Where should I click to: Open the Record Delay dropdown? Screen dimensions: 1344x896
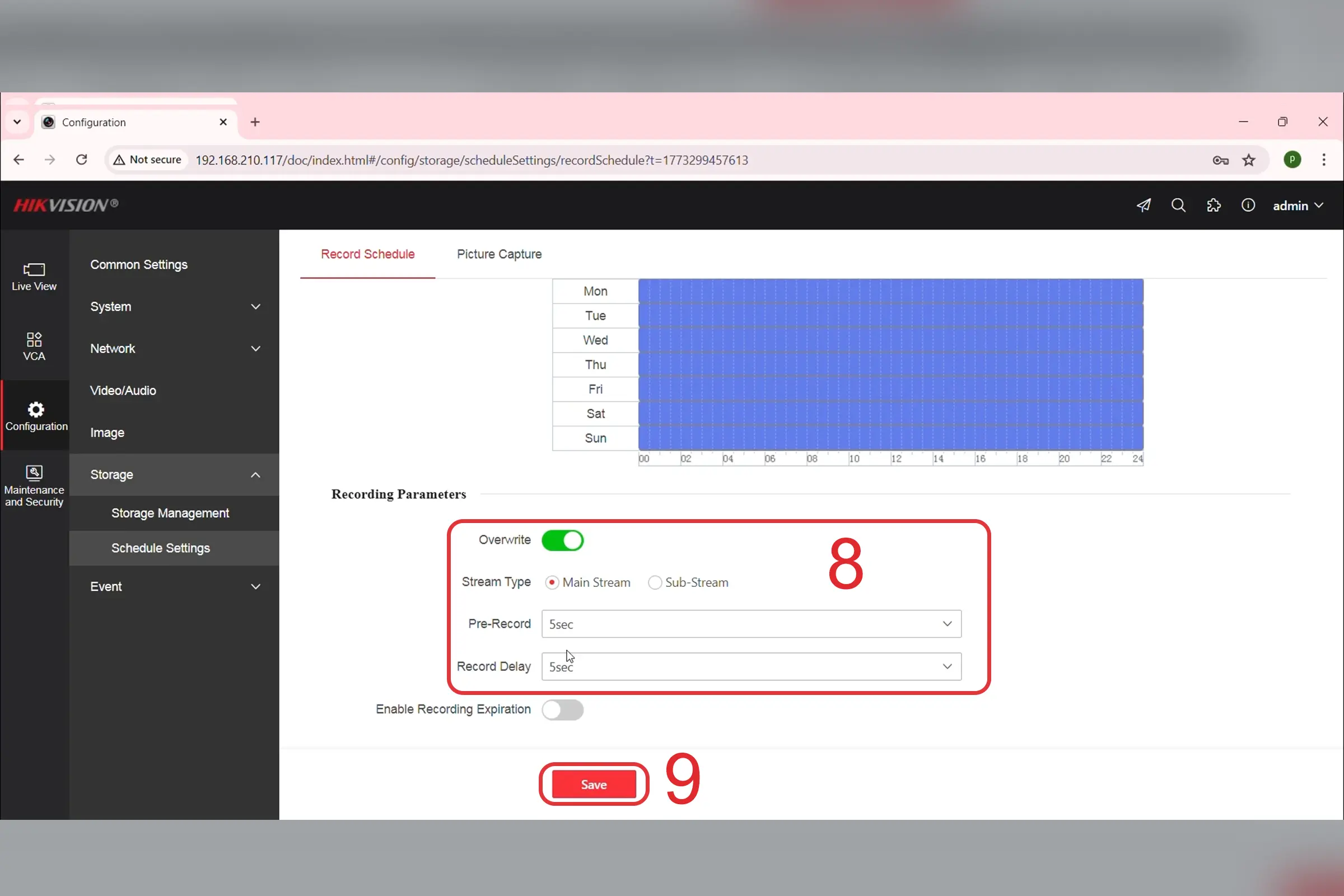[x=751, y=667]
